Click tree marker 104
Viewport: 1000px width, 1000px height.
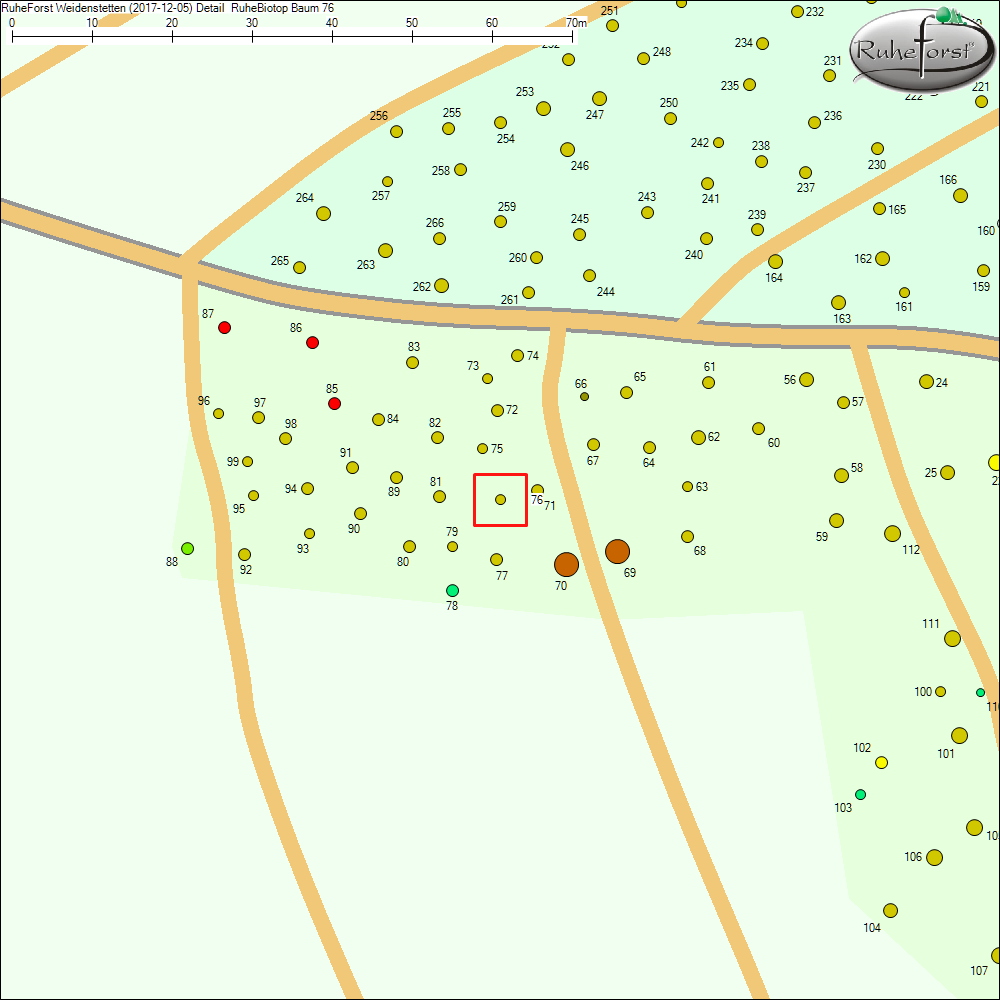coord(890,910)
